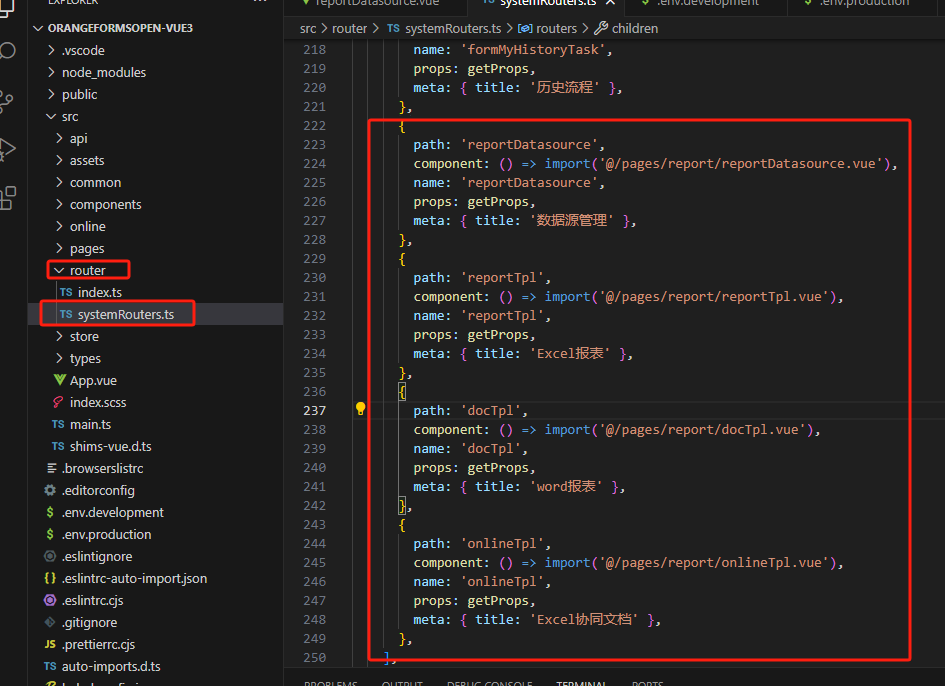Expand the types folder
This screenshot has width=945, height=686.
59,358
